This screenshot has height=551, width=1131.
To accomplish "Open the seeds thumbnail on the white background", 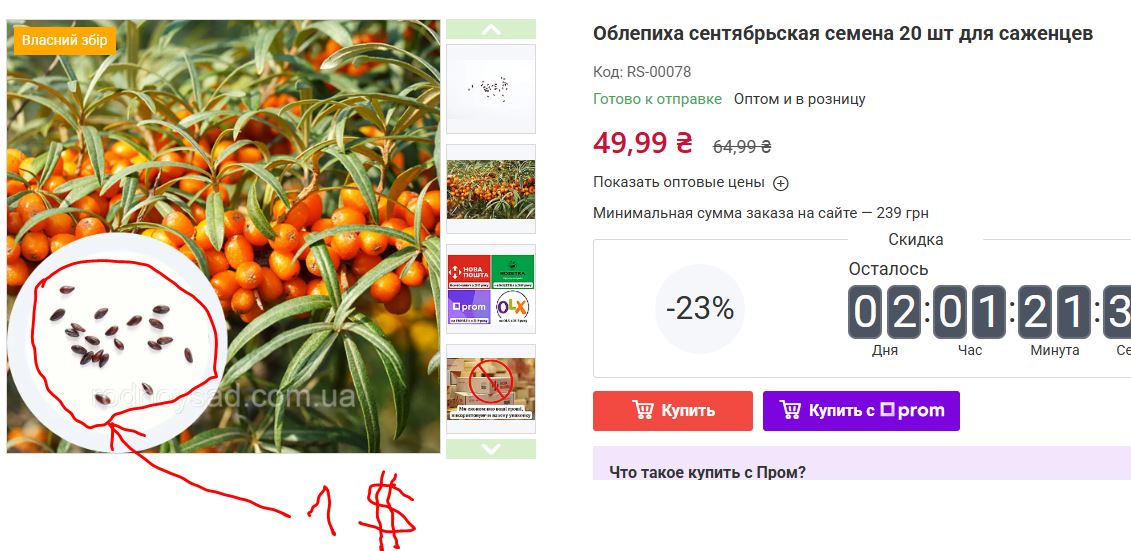I will (490, 89).
